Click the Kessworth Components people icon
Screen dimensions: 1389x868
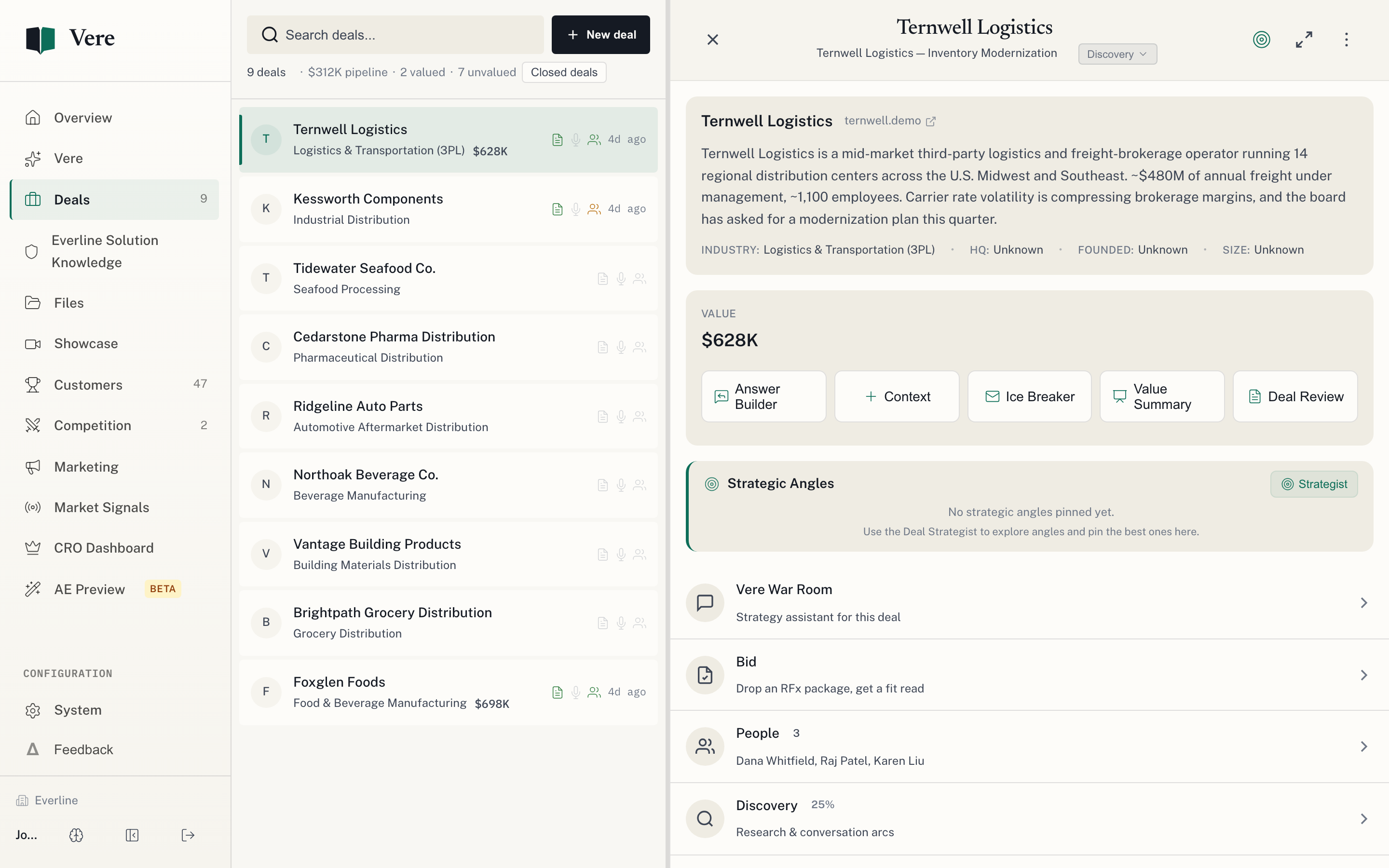[594, 209]
